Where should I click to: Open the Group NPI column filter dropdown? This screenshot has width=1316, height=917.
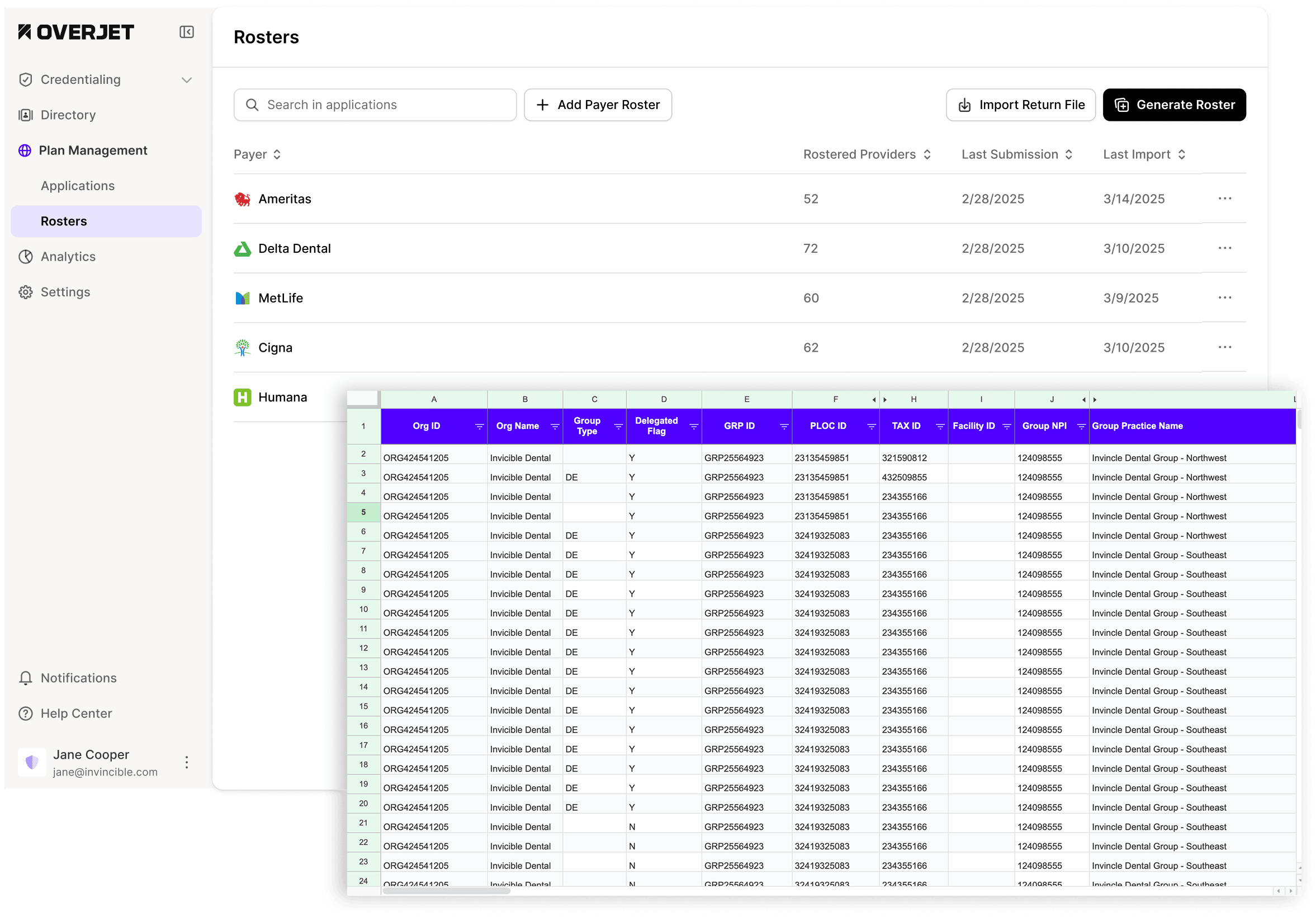tap(1081, 427)
